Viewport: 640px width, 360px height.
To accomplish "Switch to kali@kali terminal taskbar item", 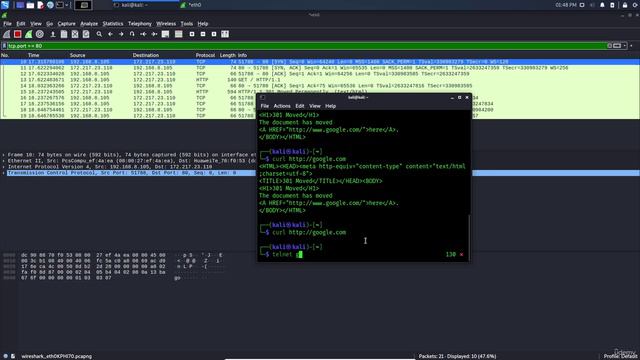I will (x=145, y=5).
